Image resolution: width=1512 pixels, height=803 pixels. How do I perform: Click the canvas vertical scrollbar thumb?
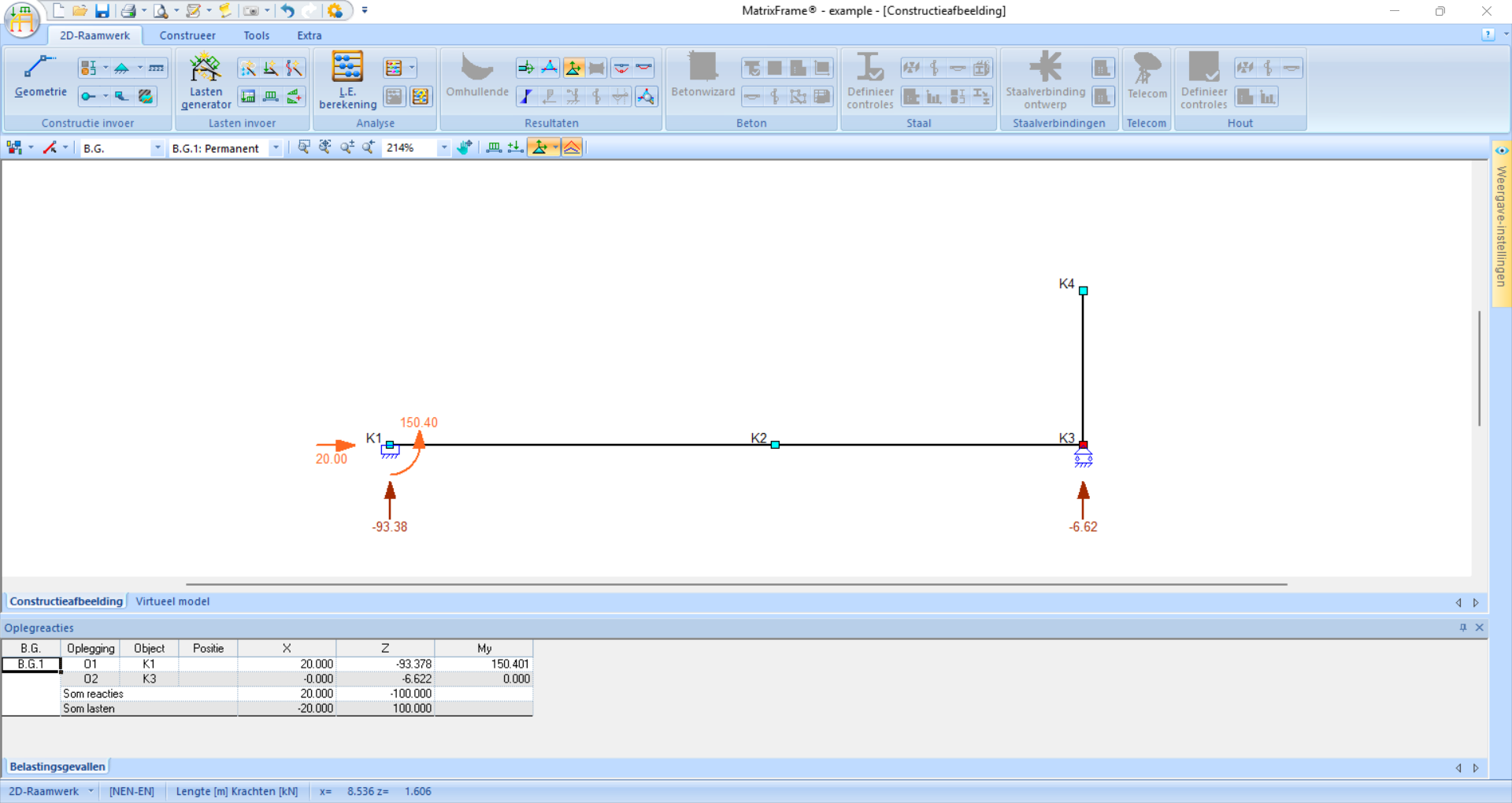point(1479,368)
